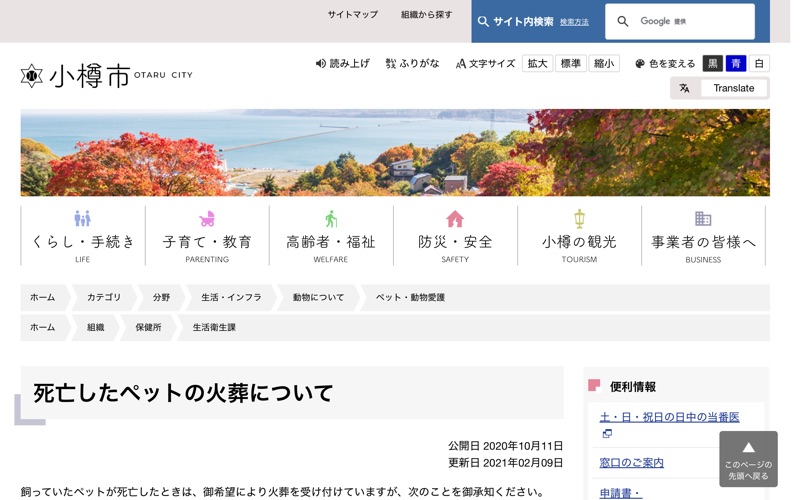Click page heading 死亡したペットの火葬について
This screenshot has width=800, height=500.
[x=183, y=393]
